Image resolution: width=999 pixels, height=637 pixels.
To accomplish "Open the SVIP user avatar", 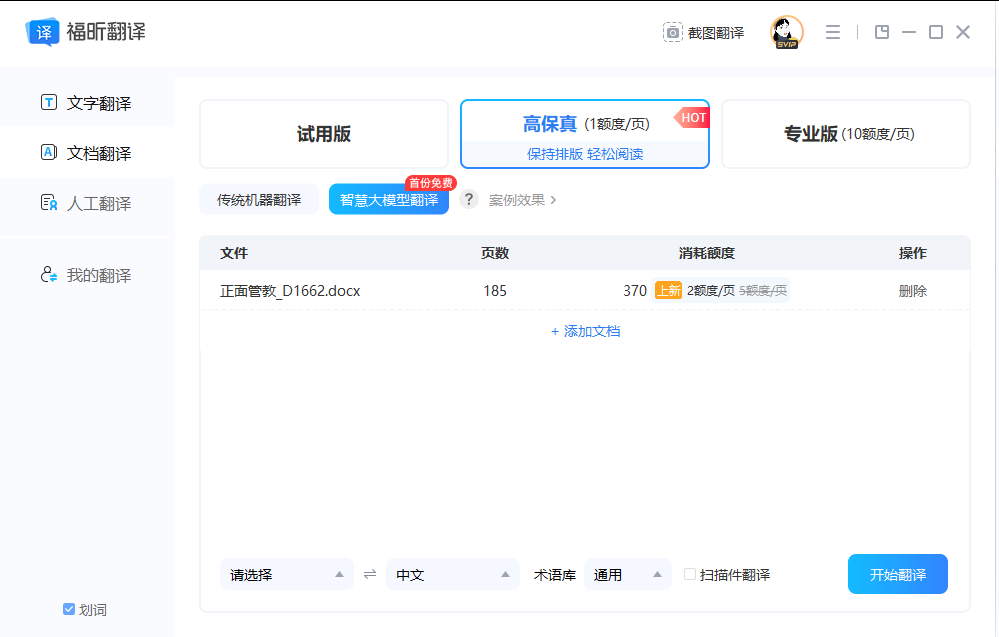I will pyautogui.click(x=786, y=32).
